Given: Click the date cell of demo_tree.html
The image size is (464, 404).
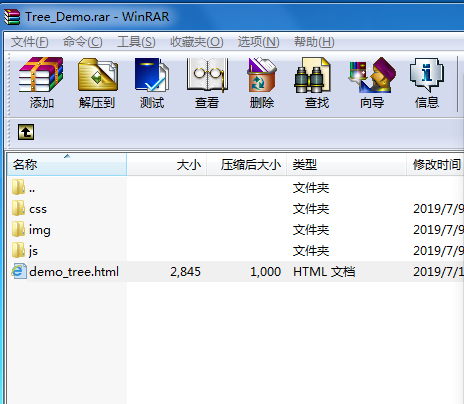Looking at the screenshot, I should click(438, 272).
